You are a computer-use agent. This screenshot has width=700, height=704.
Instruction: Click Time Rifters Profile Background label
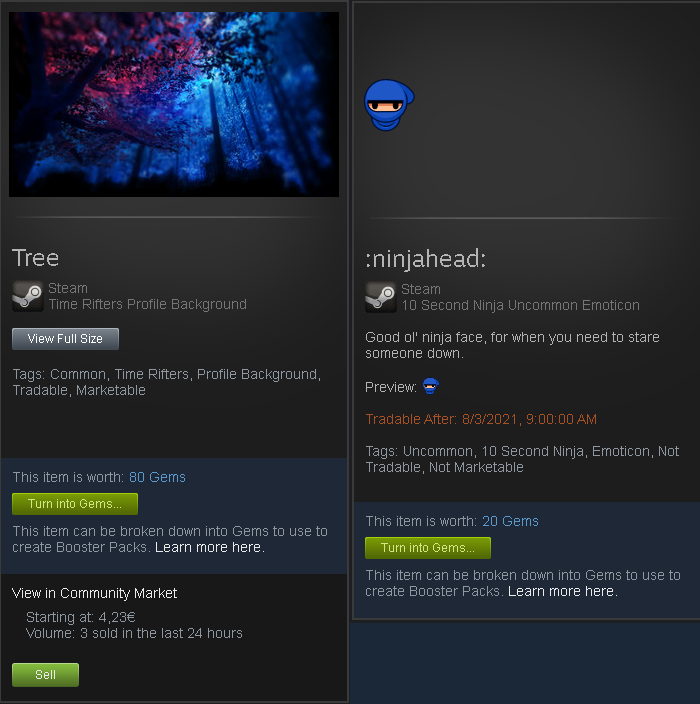pyautogui.click(x=148, y=304)
